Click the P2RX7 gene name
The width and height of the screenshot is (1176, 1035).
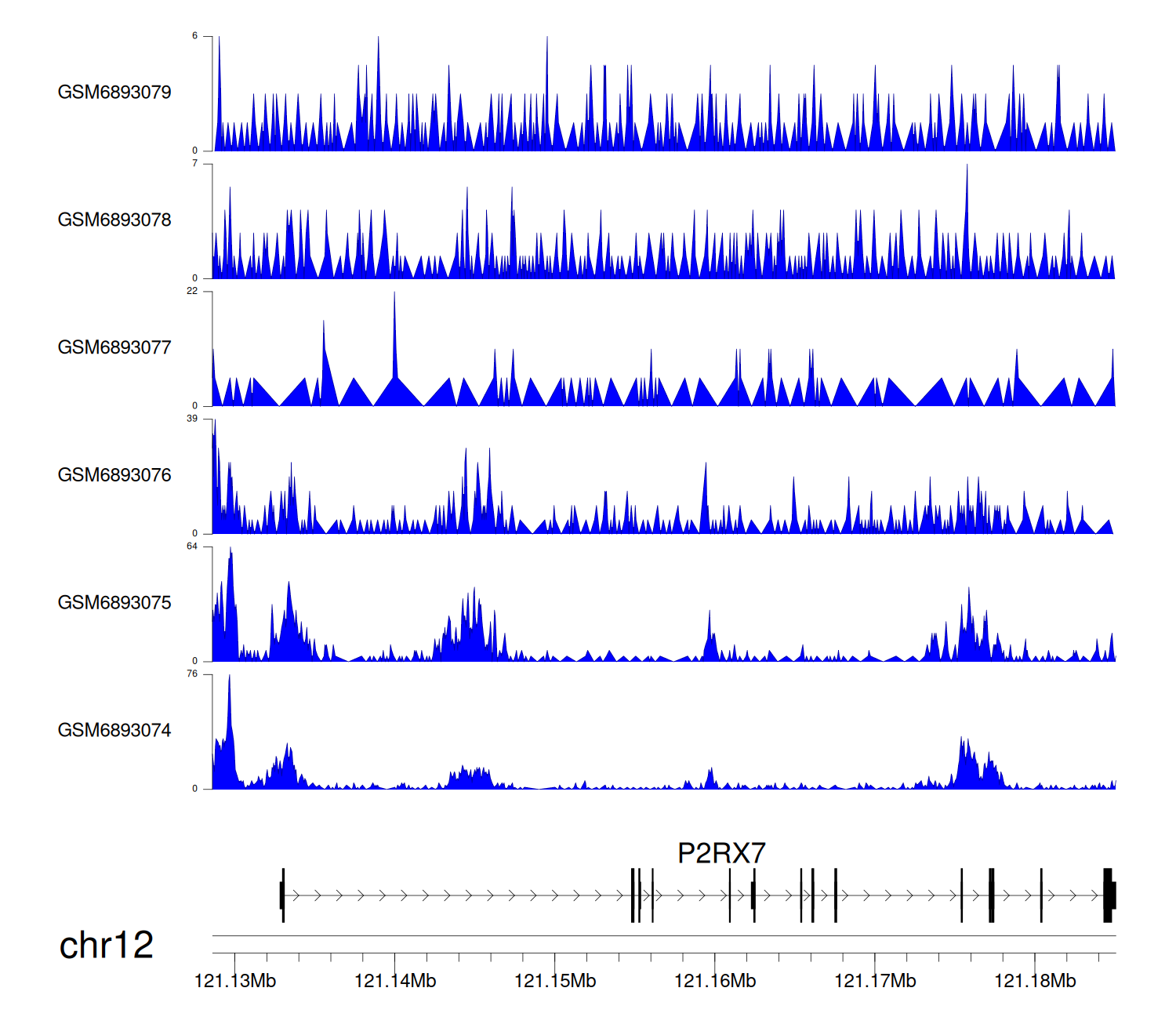(x=720, y=853)
